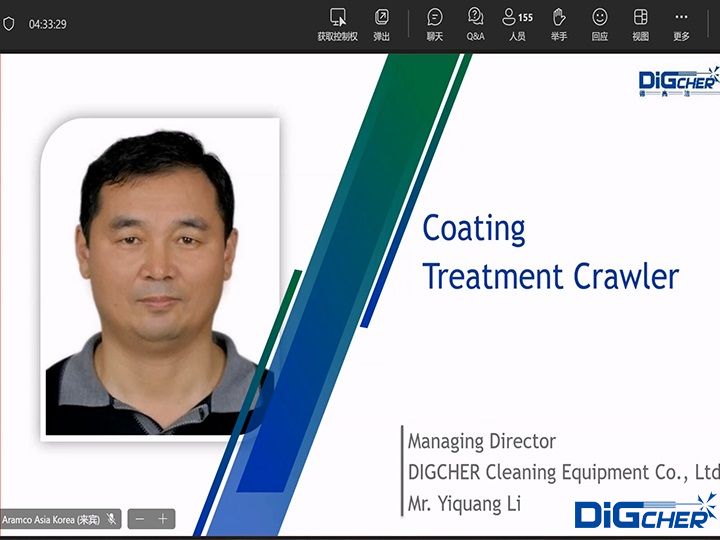The width and height of the screenshot is (720, 540).
Task: Show the participants list (人员)
Action: [x=517, y=24]
